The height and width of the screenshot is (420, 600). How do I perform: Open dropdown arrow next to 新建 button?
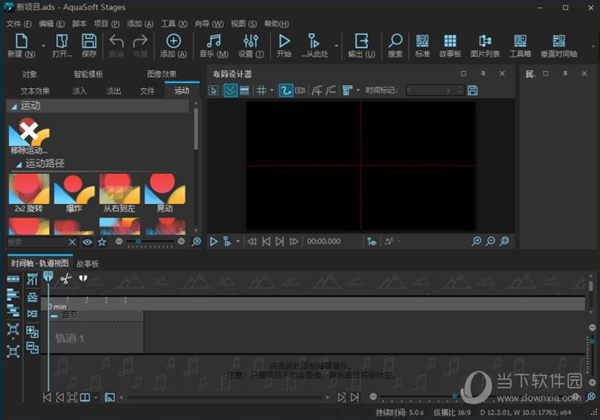point(43,46)
